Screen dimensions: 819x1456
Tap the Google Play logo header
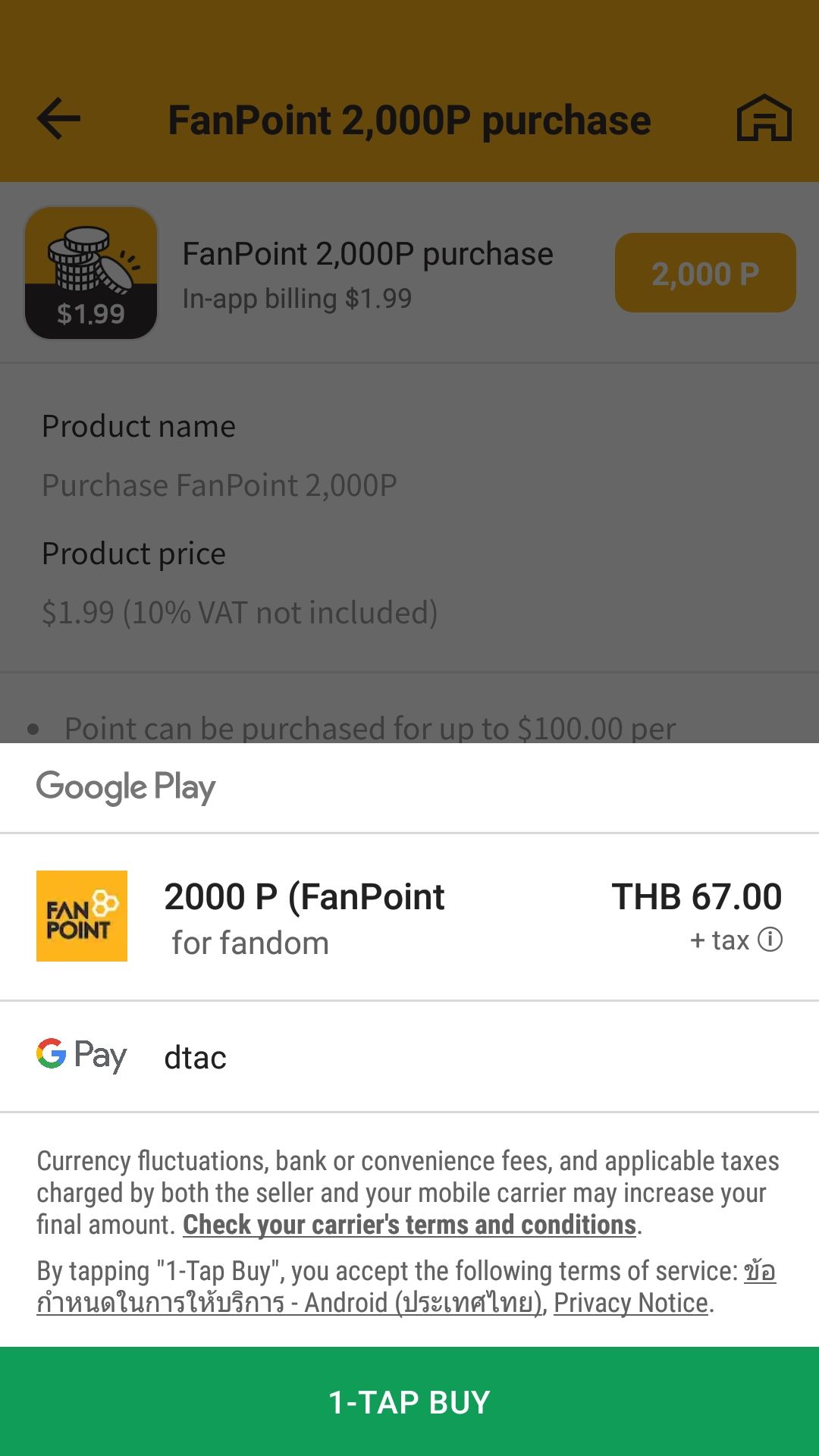pos(126,787)
